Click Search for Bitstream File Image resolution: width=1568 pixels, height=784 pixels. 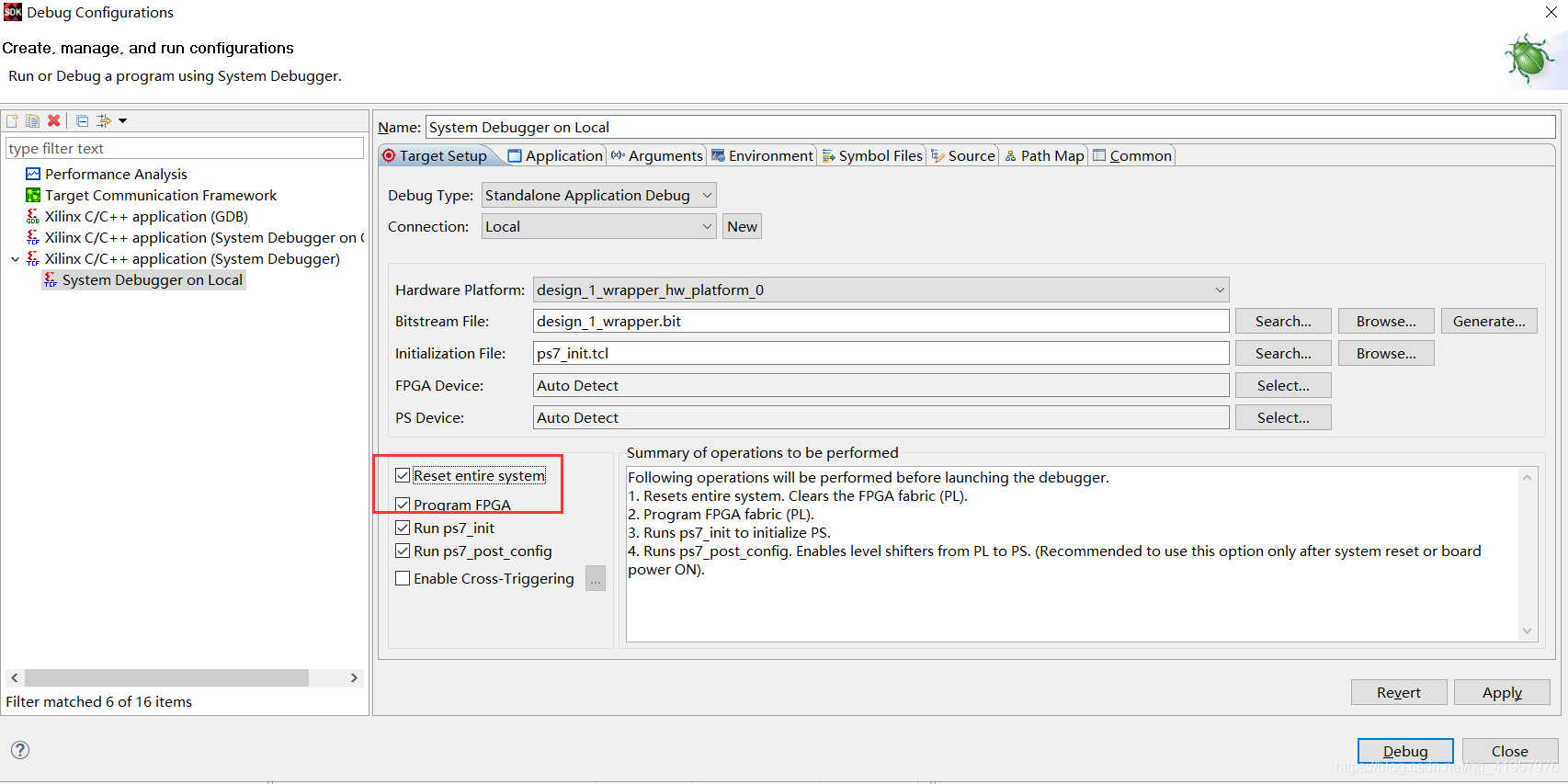click(1283, 321)
